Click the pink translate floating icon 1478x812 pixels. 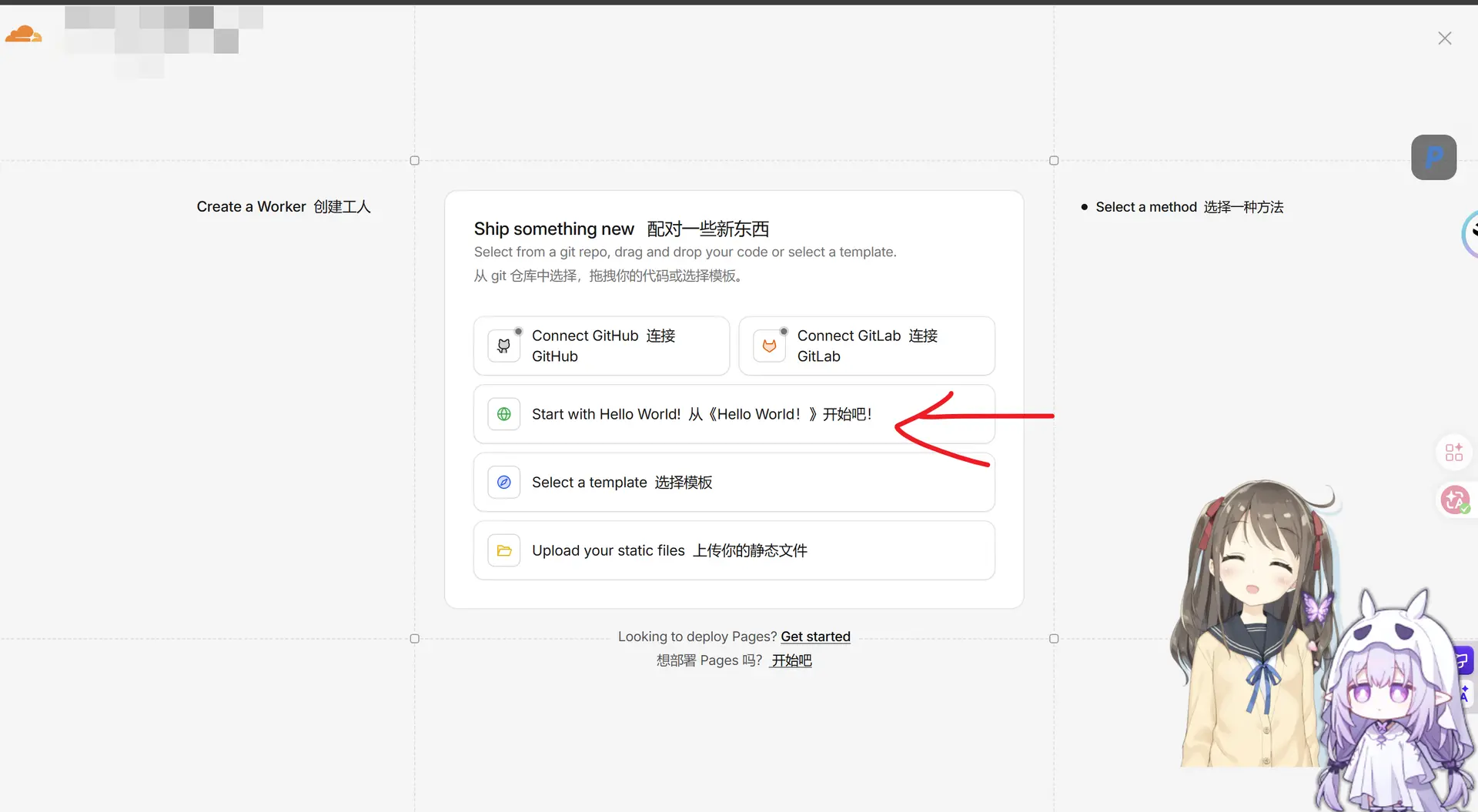tap(1455, 500)
